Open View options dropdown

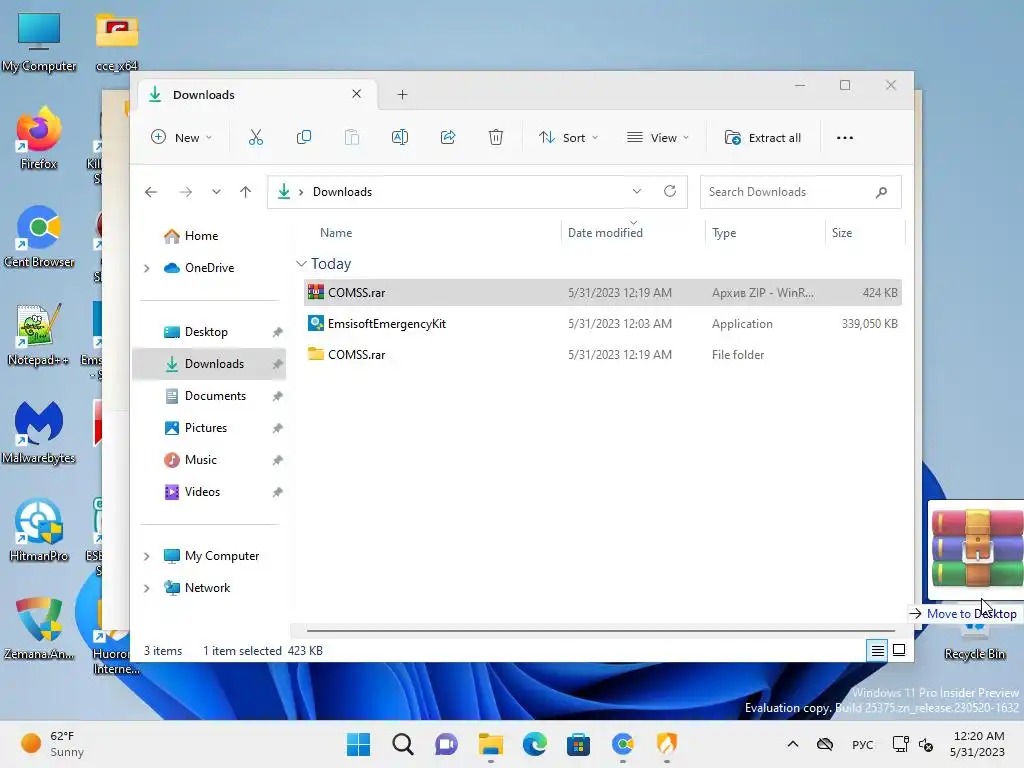click(x=658, y=138)
